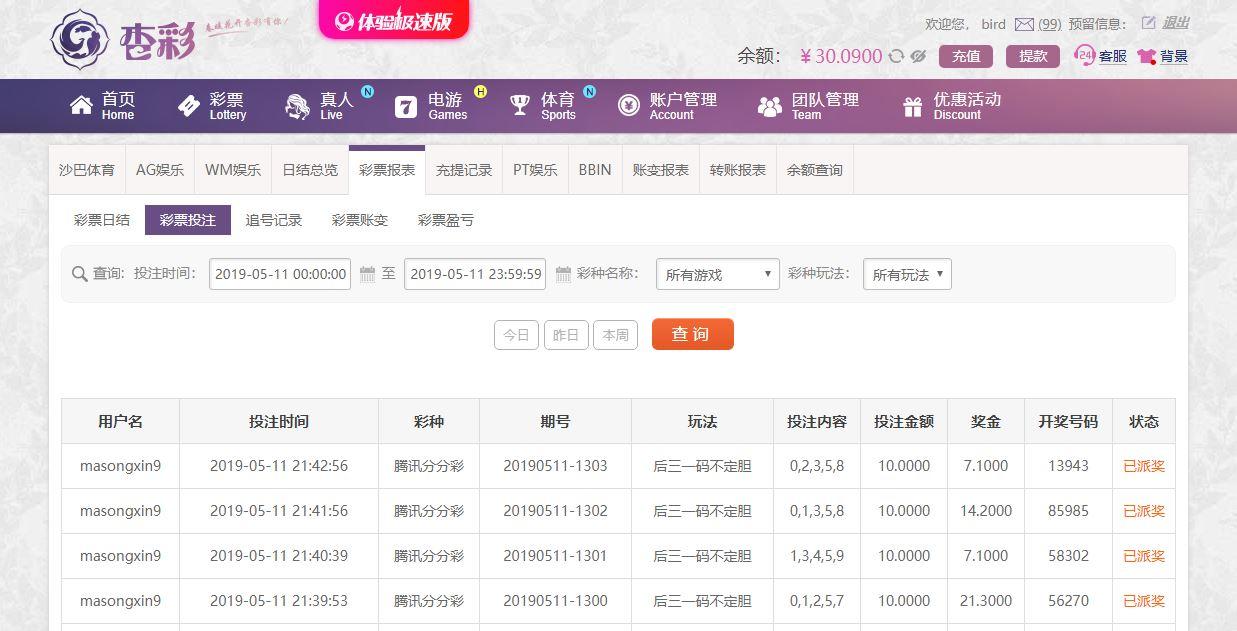The image size is (1237, 631).
Task: Switch to the 充提记录 tab
Action: tap(464, 170)
